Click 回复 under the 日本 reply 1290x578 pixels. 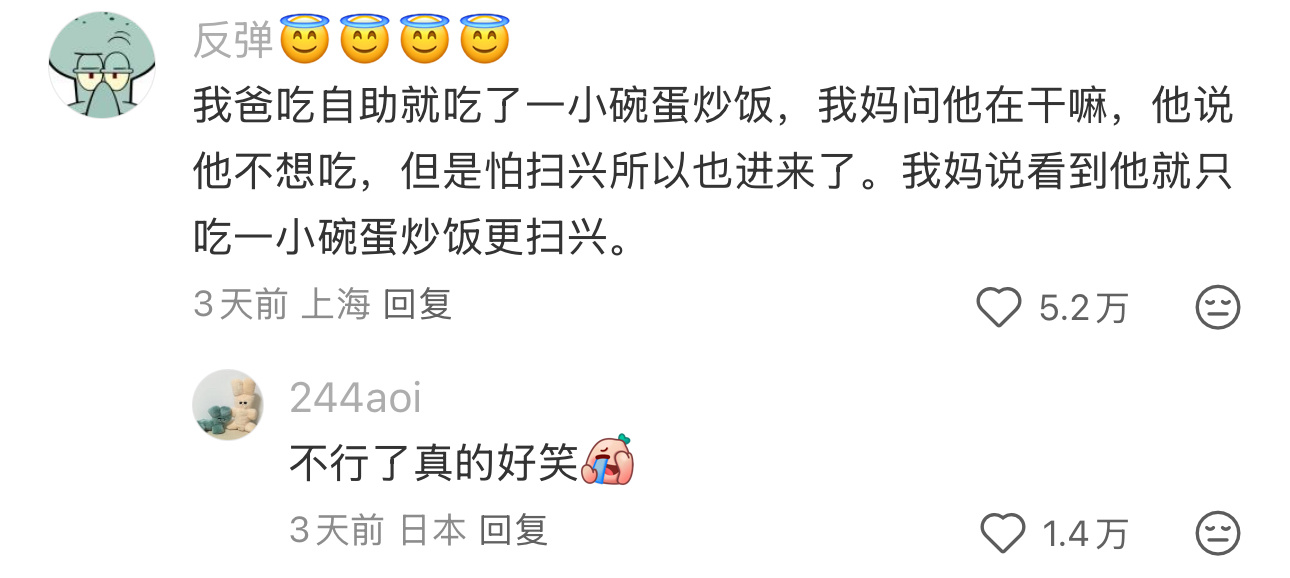514,529
